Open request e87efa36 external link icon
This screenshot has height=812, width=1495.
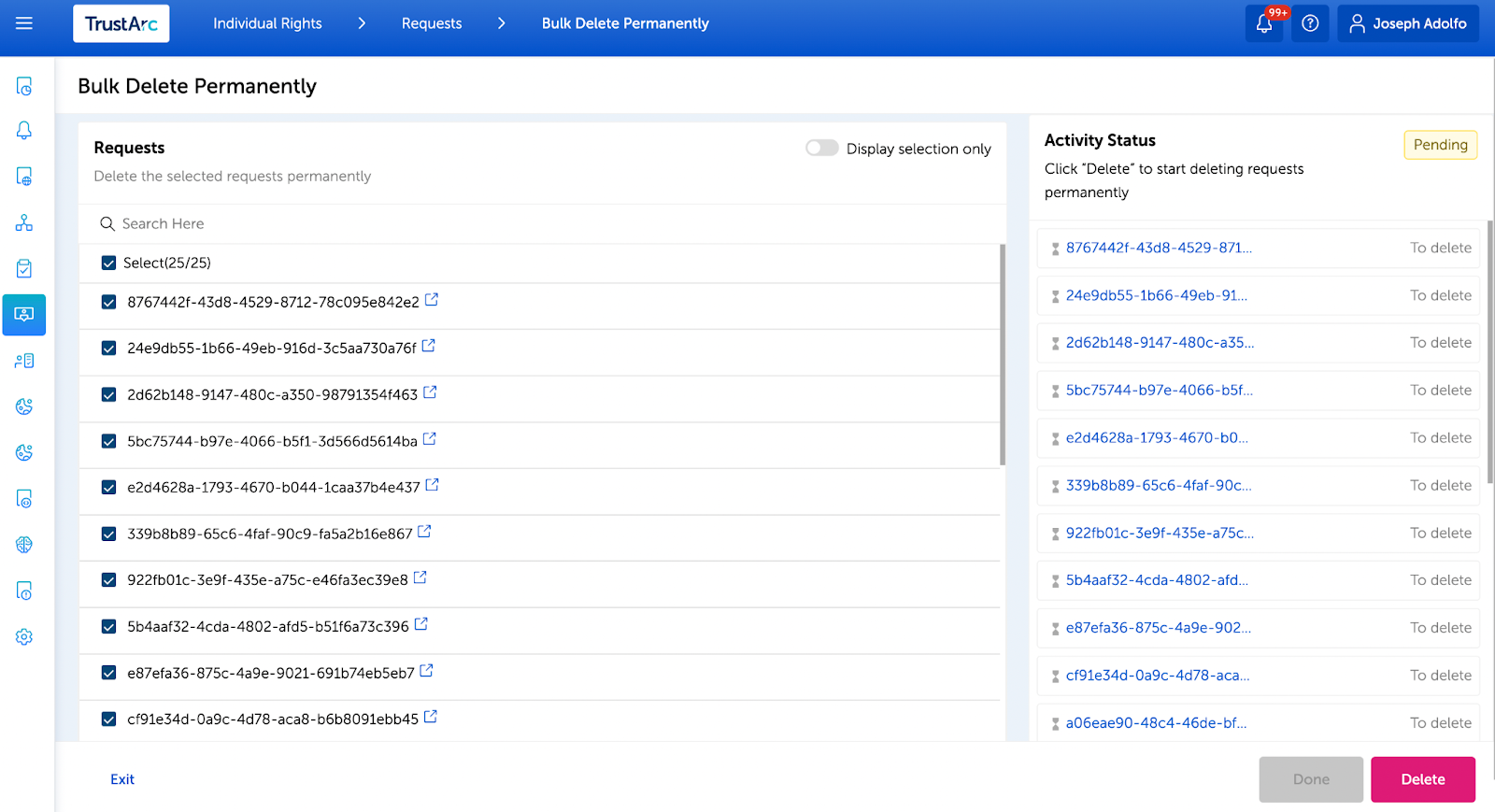click(426, 671)
